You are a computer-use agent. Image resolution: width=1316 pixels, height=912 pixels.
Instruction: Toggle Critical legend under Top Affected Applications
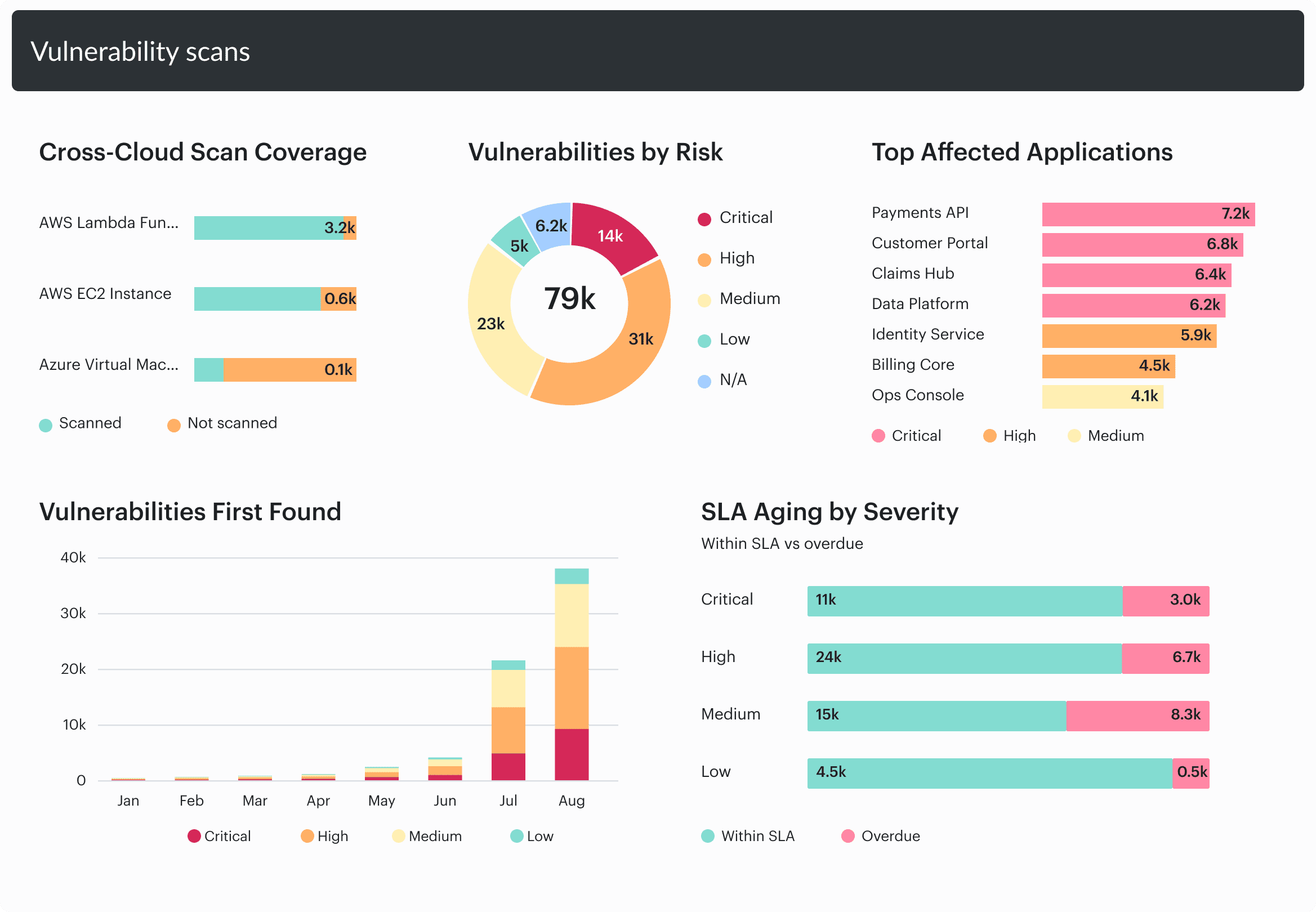(x=906, y=436)
